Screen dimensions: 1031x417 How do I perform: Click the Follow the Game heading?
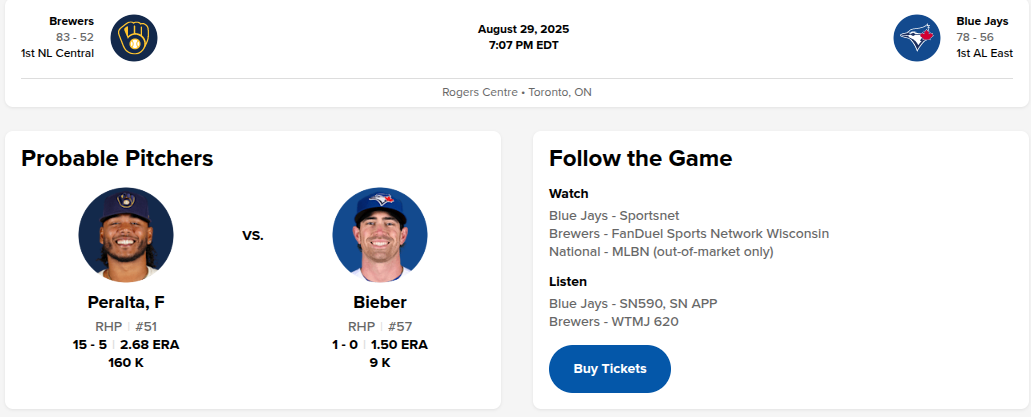click(x=640, y=158)
